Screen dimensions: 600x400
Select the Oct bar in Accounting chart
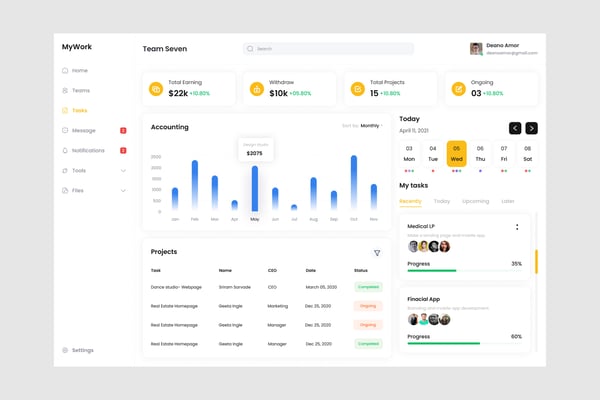point(354,182)
